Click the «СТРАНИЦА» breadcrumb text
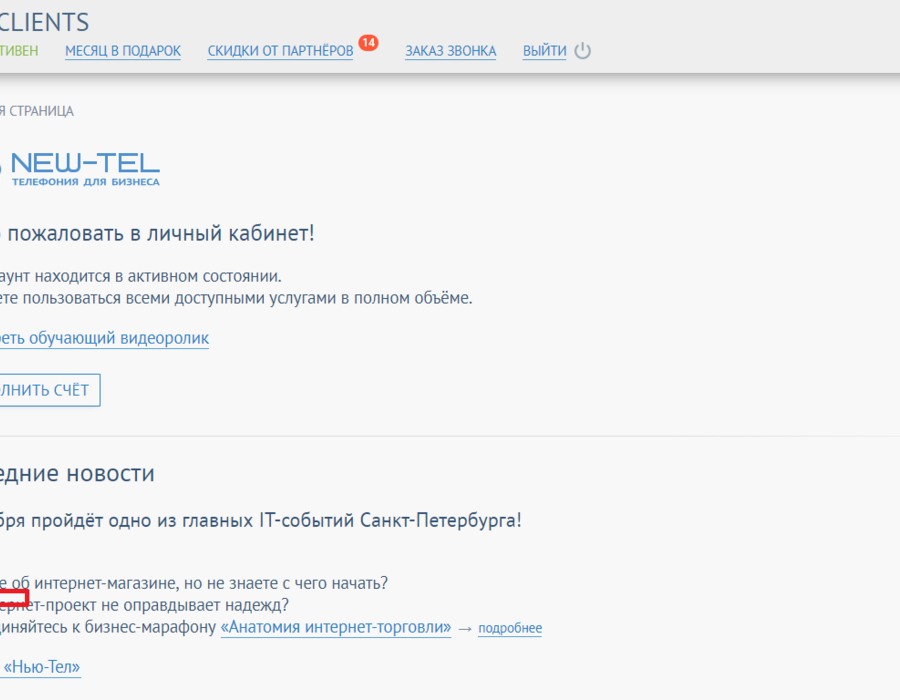 click(41, 111)
